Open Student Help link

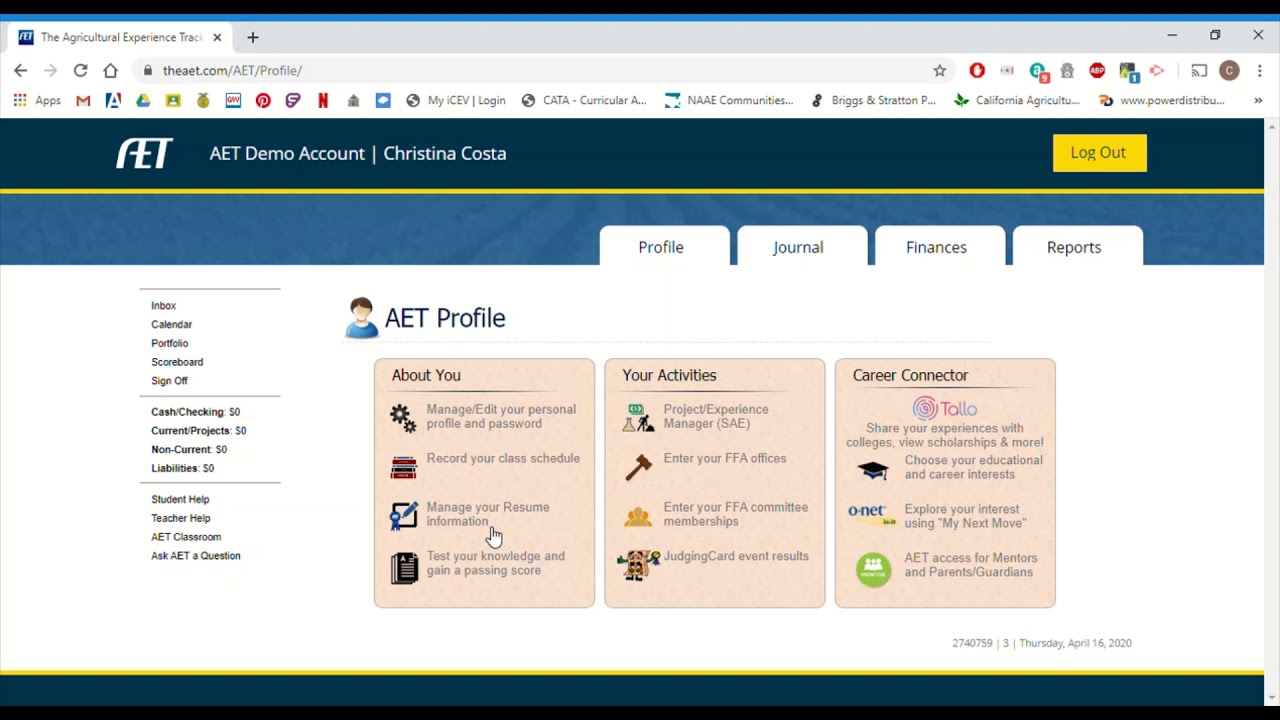point(180,499)
